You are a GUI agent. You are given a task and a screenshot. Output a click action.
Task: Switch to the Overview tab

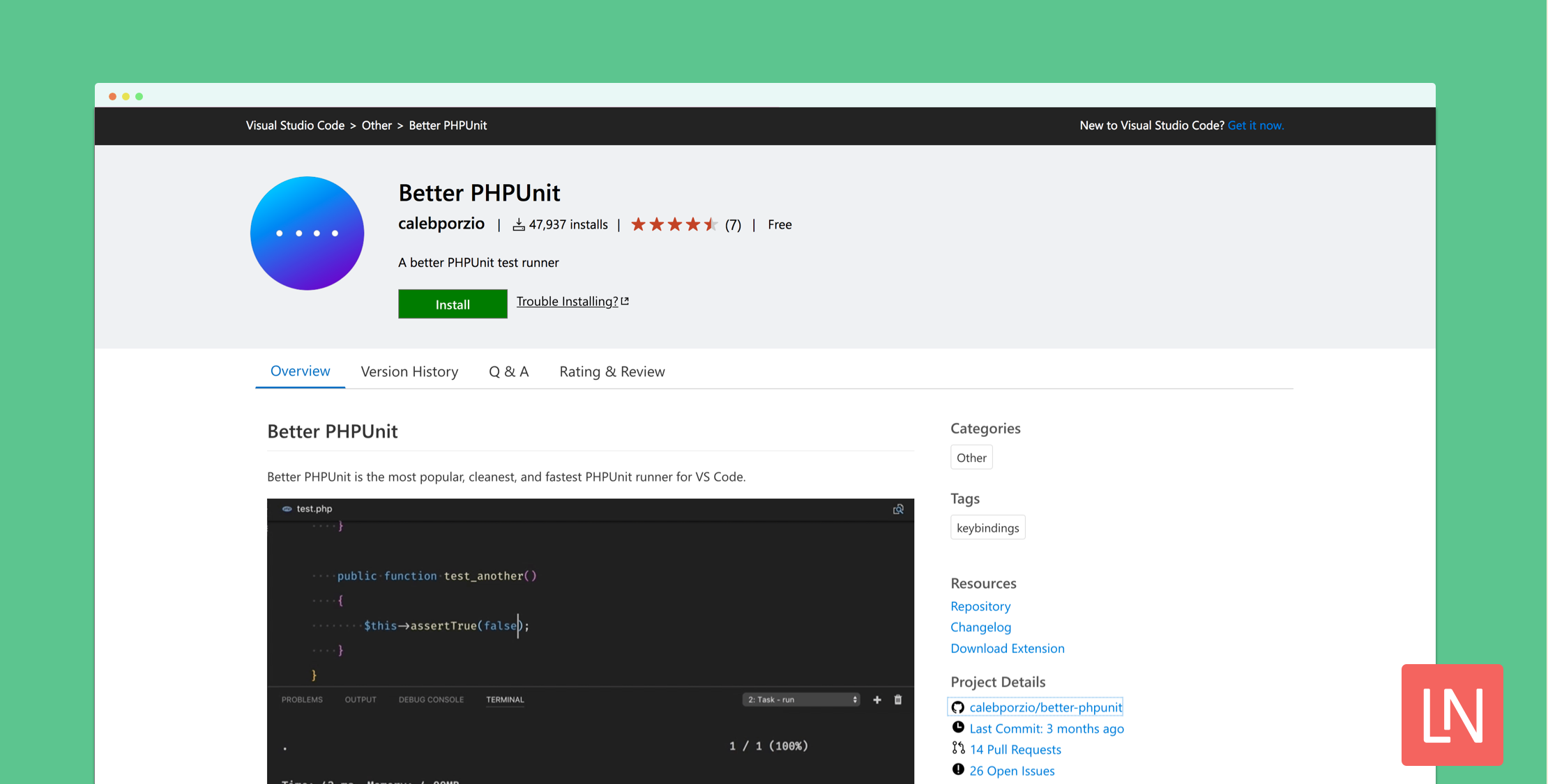tap(300, 371)
